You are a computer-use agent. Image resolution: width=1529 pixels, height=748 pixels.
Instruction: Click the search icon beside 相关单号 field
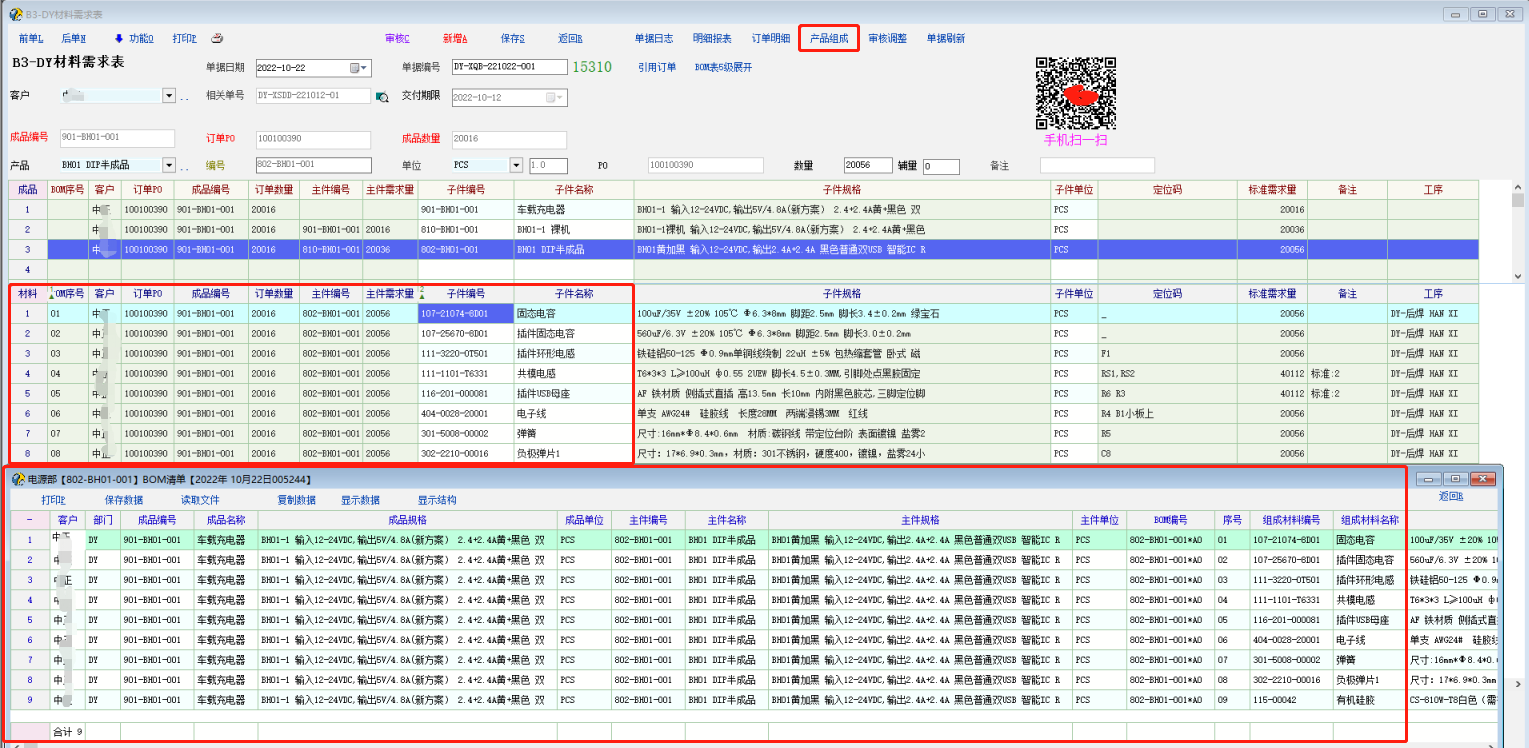pos(381,97)
